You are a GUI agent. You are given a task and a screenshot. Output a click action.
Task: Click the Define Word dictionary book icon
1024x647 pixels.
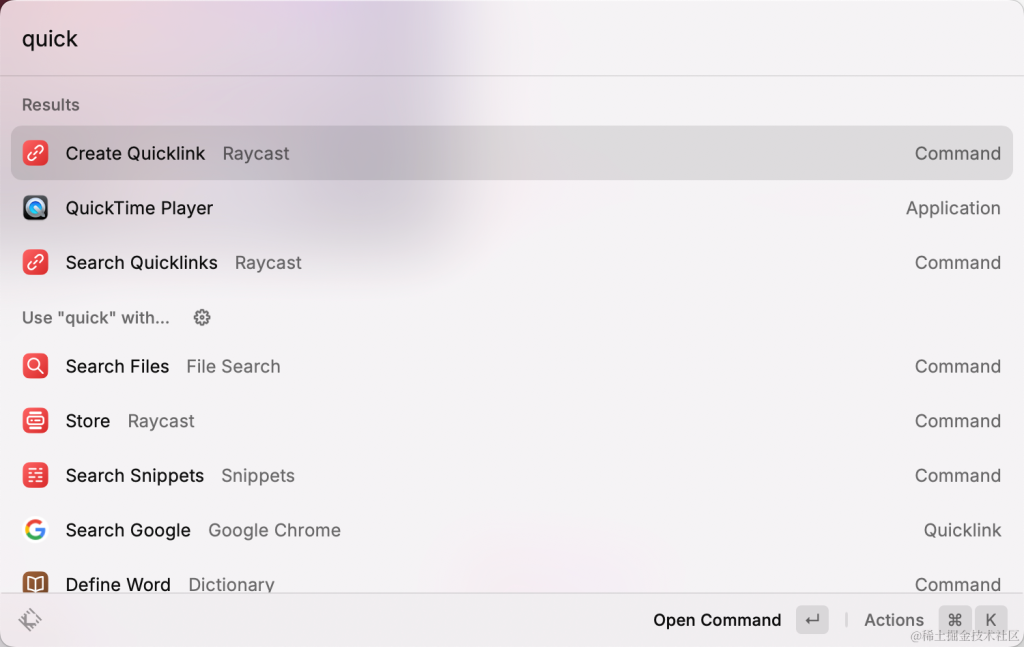tap(35, 582)
